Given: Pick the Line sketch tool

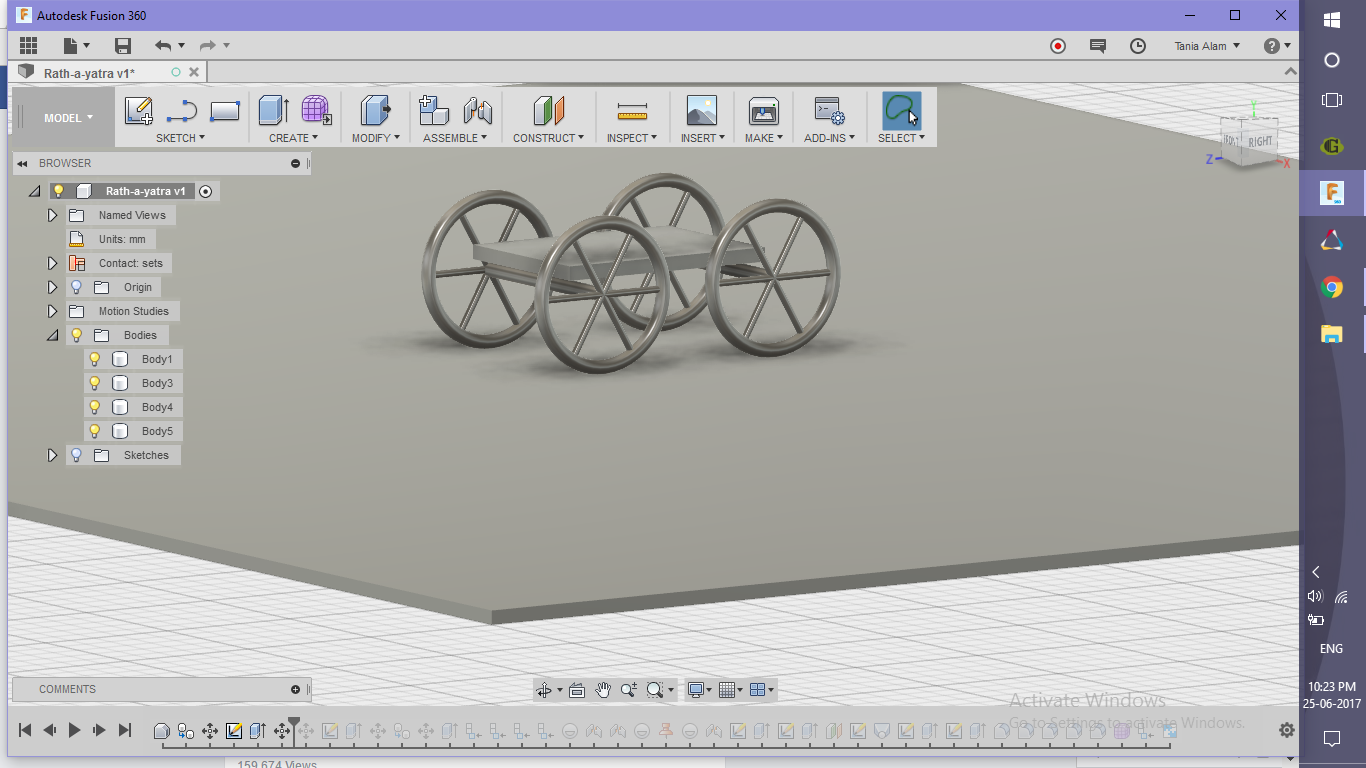Looking at the screenshot, I should coord(181,111).
